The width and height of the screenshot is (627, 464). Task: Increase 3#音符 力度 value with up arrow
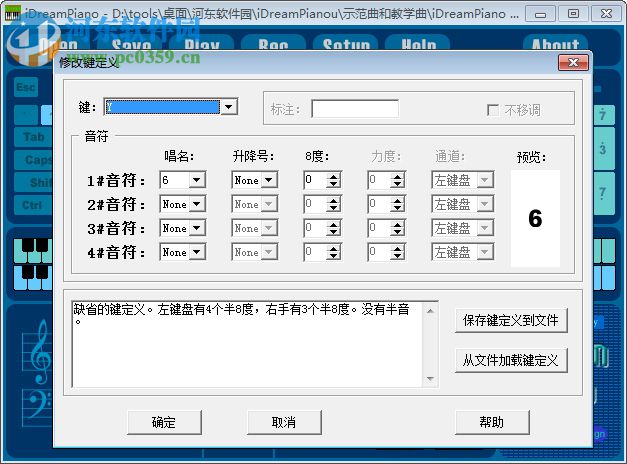coord(397,224)
